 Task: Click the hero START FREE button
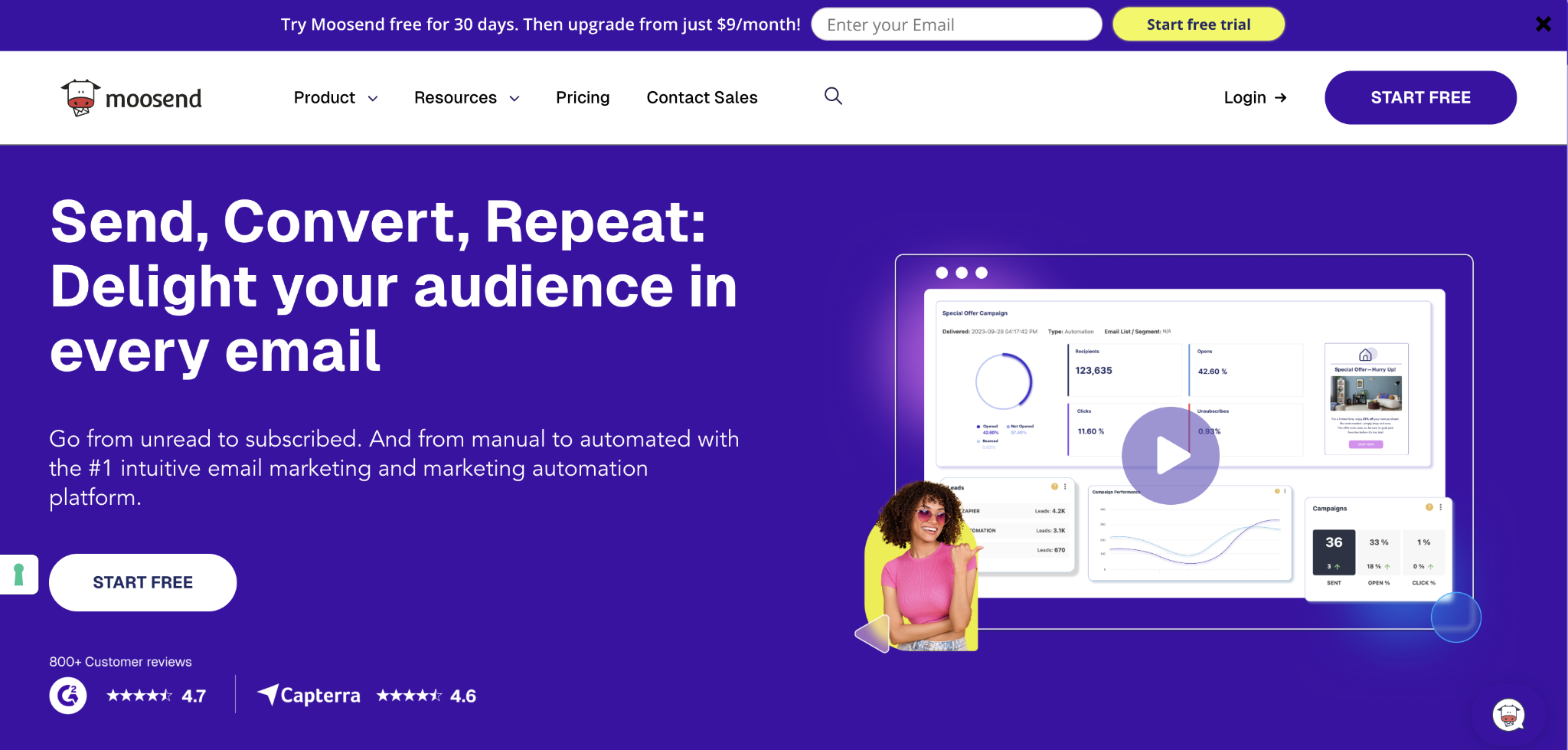(142, 582)
